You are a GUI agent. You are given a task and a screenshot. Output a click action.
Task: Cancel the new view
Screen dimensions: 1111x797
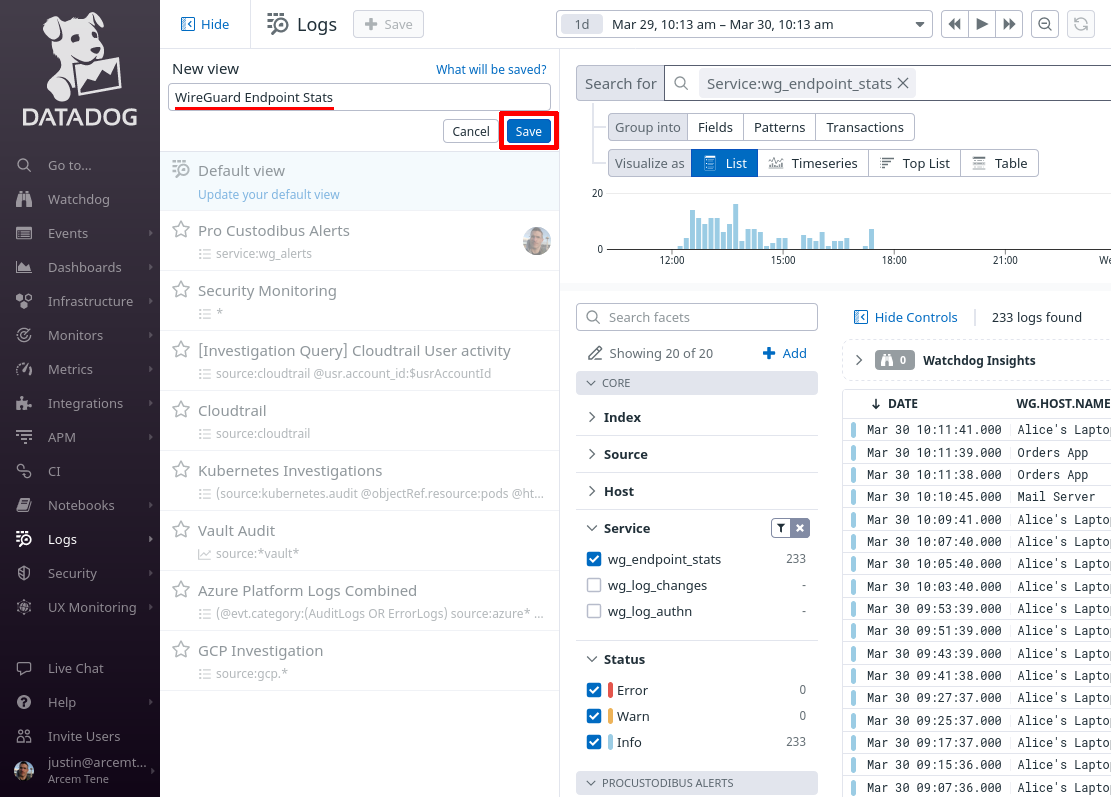[x=470, y=131]
